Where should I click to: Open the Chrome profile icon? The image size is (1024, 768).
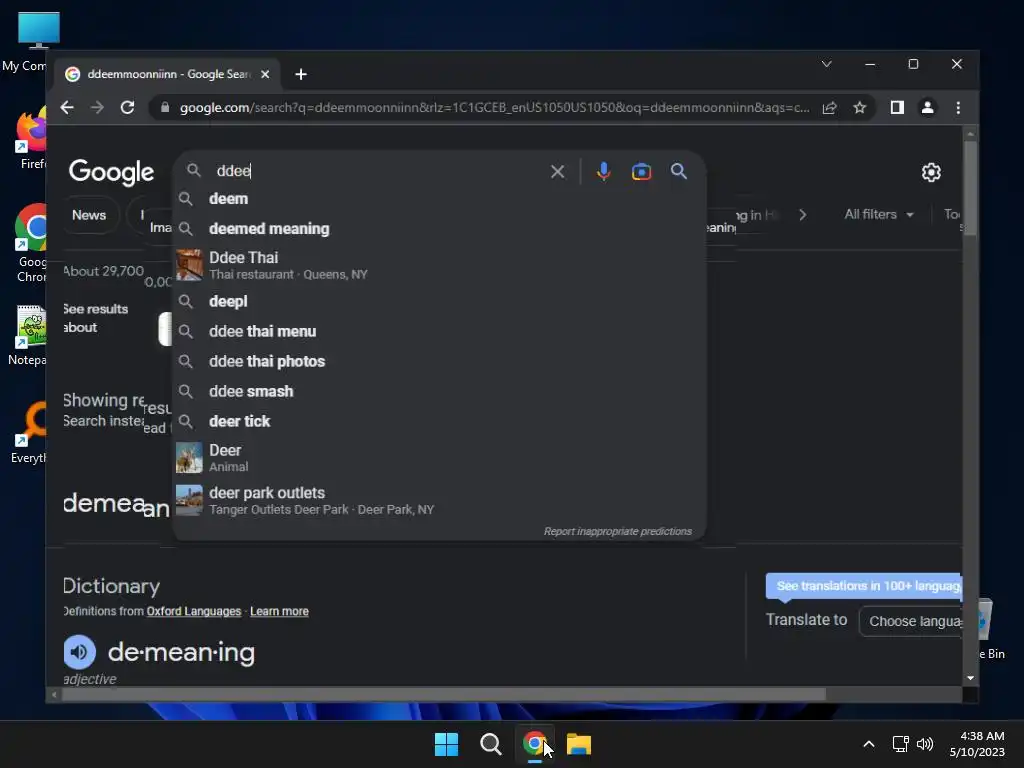(x=927, y=108)
